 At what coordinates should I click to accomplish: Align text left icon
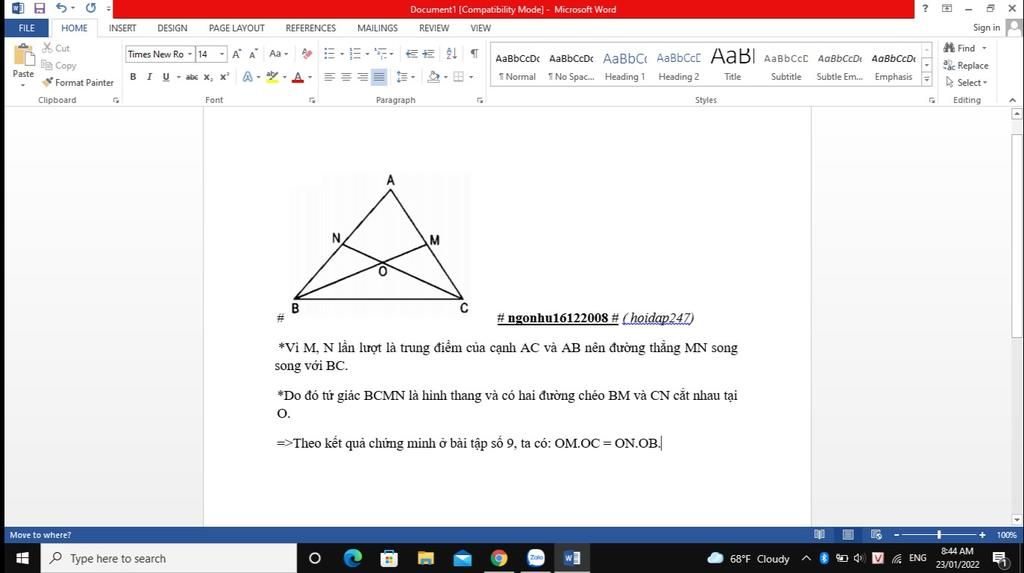click(329, 77)
